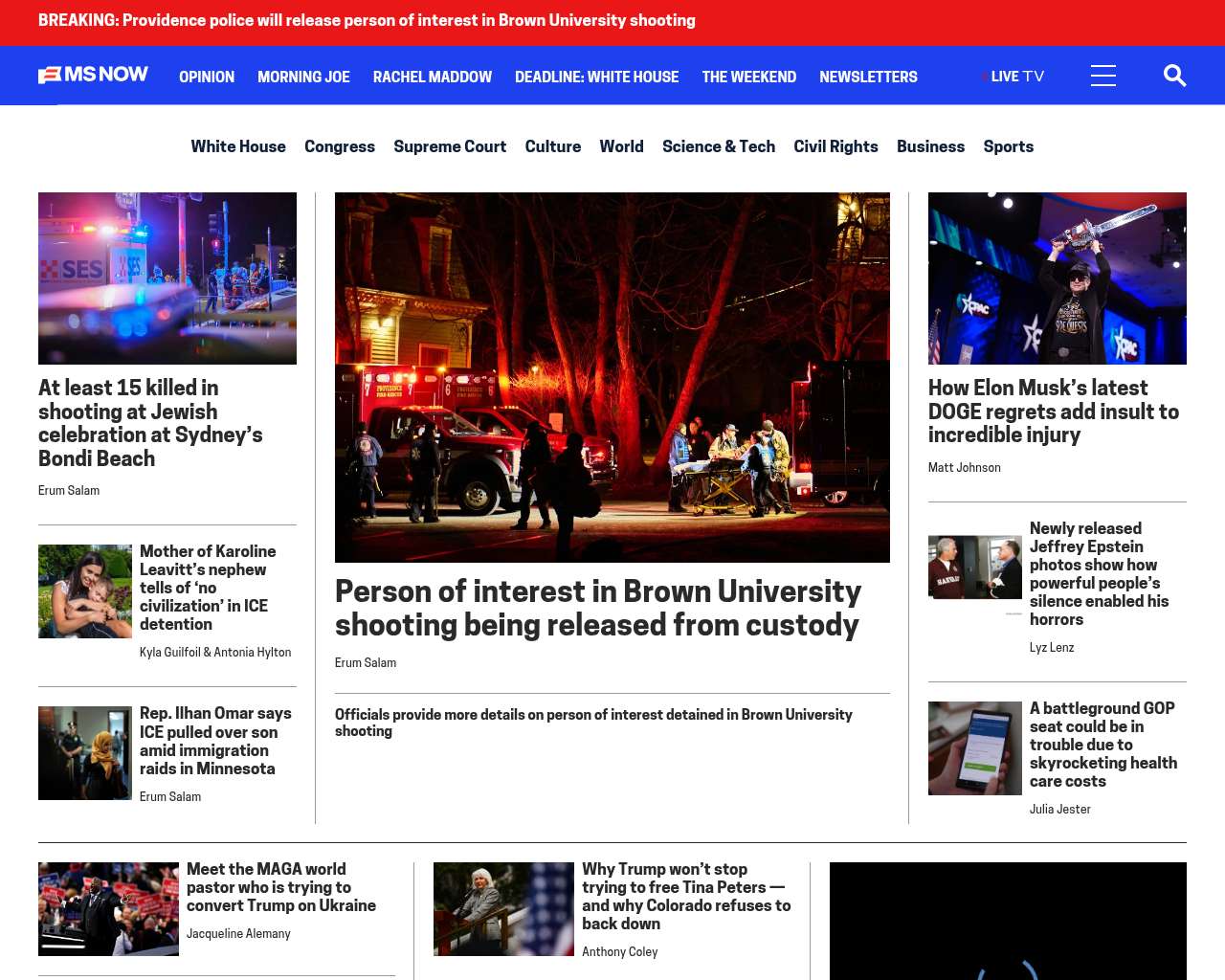1225x980 pixels.
Task: Watch Live TV in header
Action: 1015,77
